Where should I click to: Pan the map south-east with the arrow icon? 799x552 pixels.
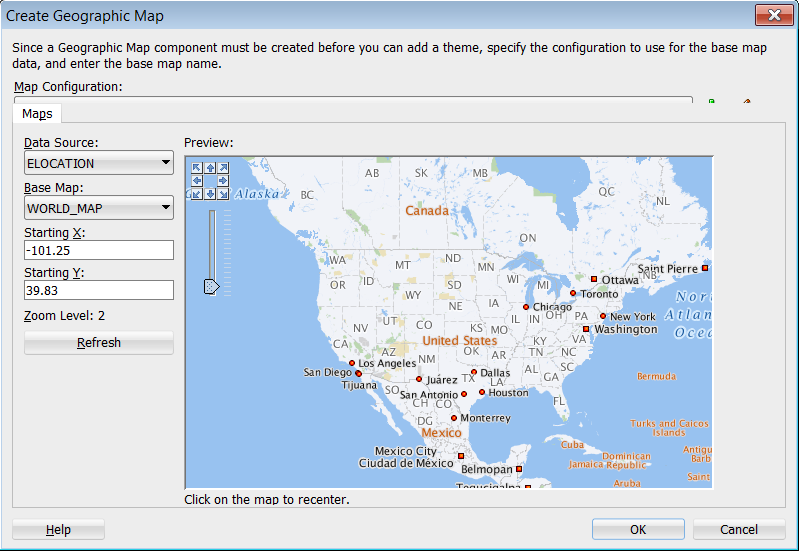(223, 194)
